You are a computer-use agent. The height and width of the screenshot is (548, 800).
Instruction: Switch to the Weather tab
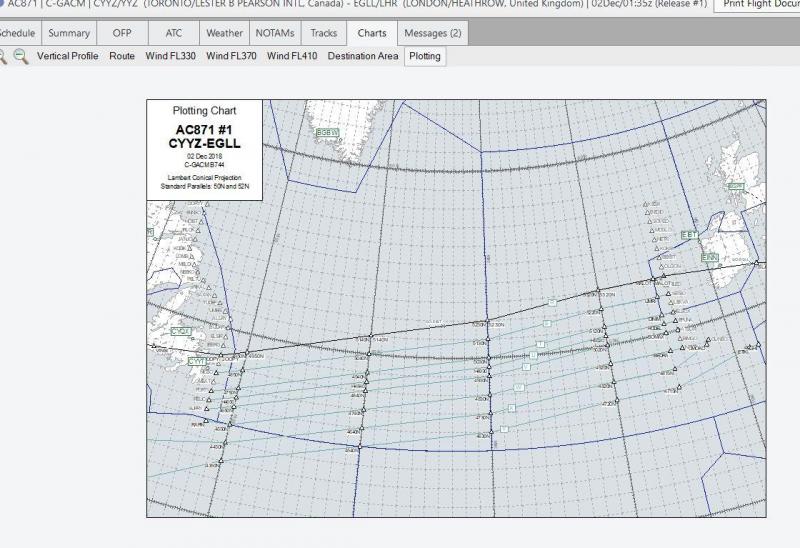coord(224,33)
